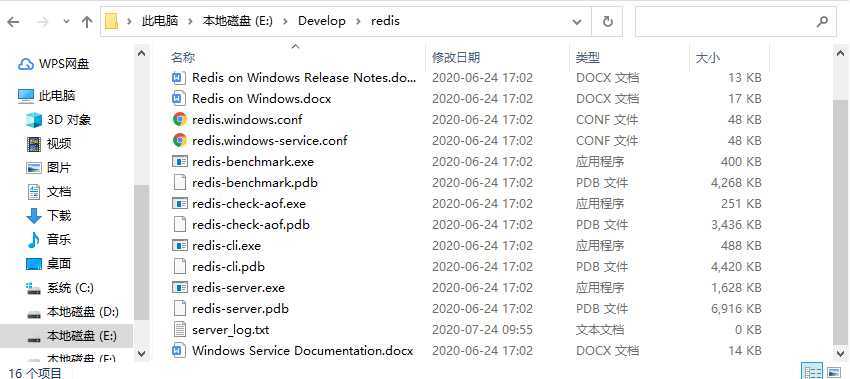Viewport: 850px width, 379px height.
Task: Go up one folder level
Action: [87, 22]
